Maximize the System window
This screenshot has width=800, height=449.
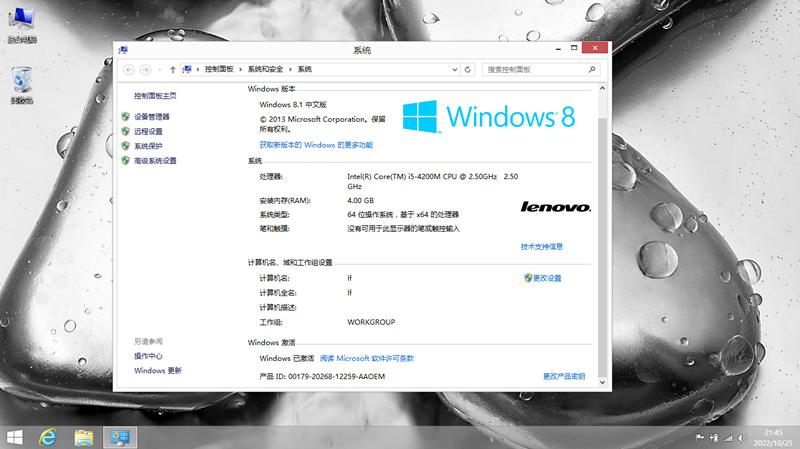(574, 48)
